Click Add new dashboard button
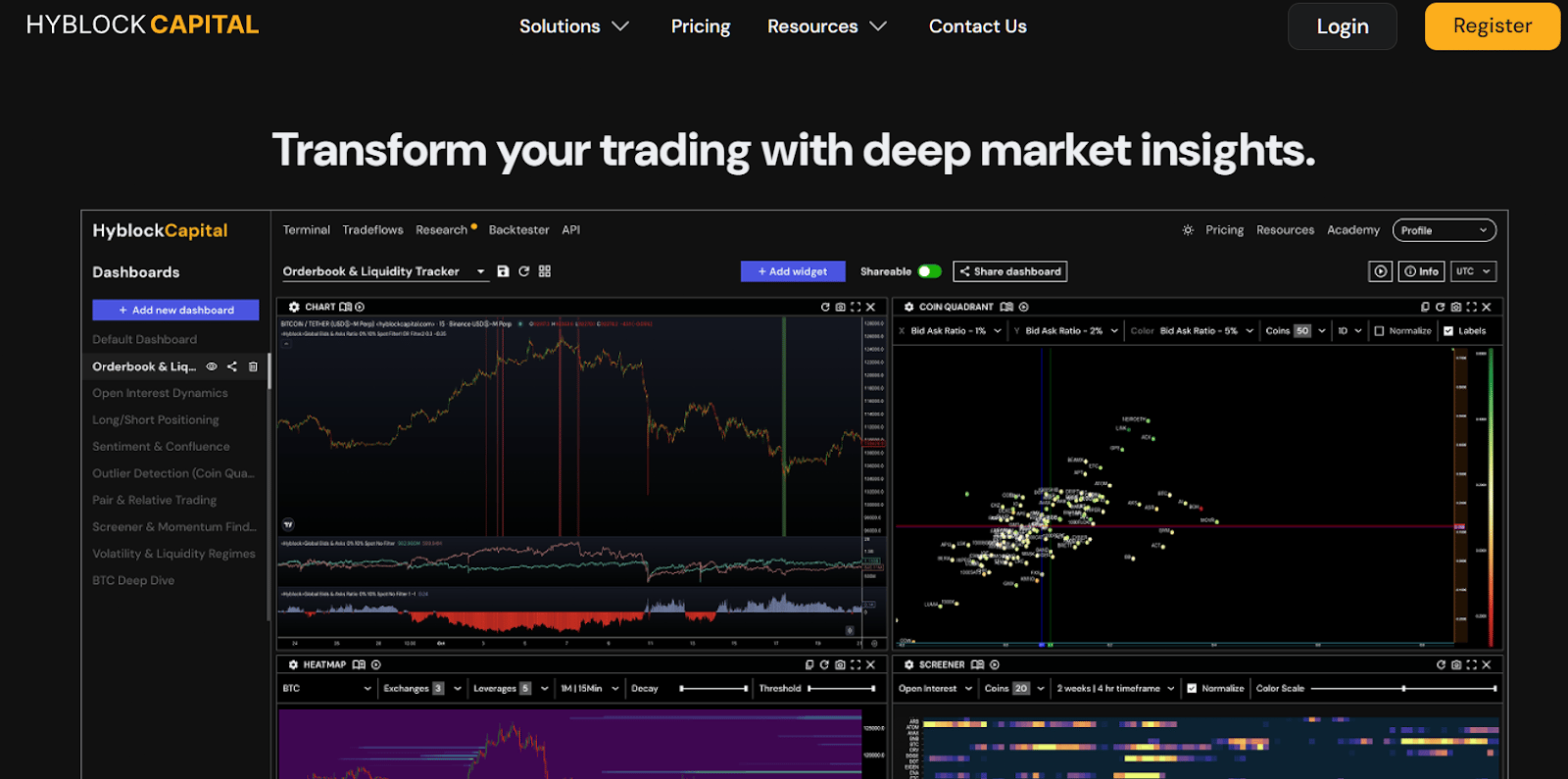The height and width of the screenshot is (779, 1568). tap(176, 310)
